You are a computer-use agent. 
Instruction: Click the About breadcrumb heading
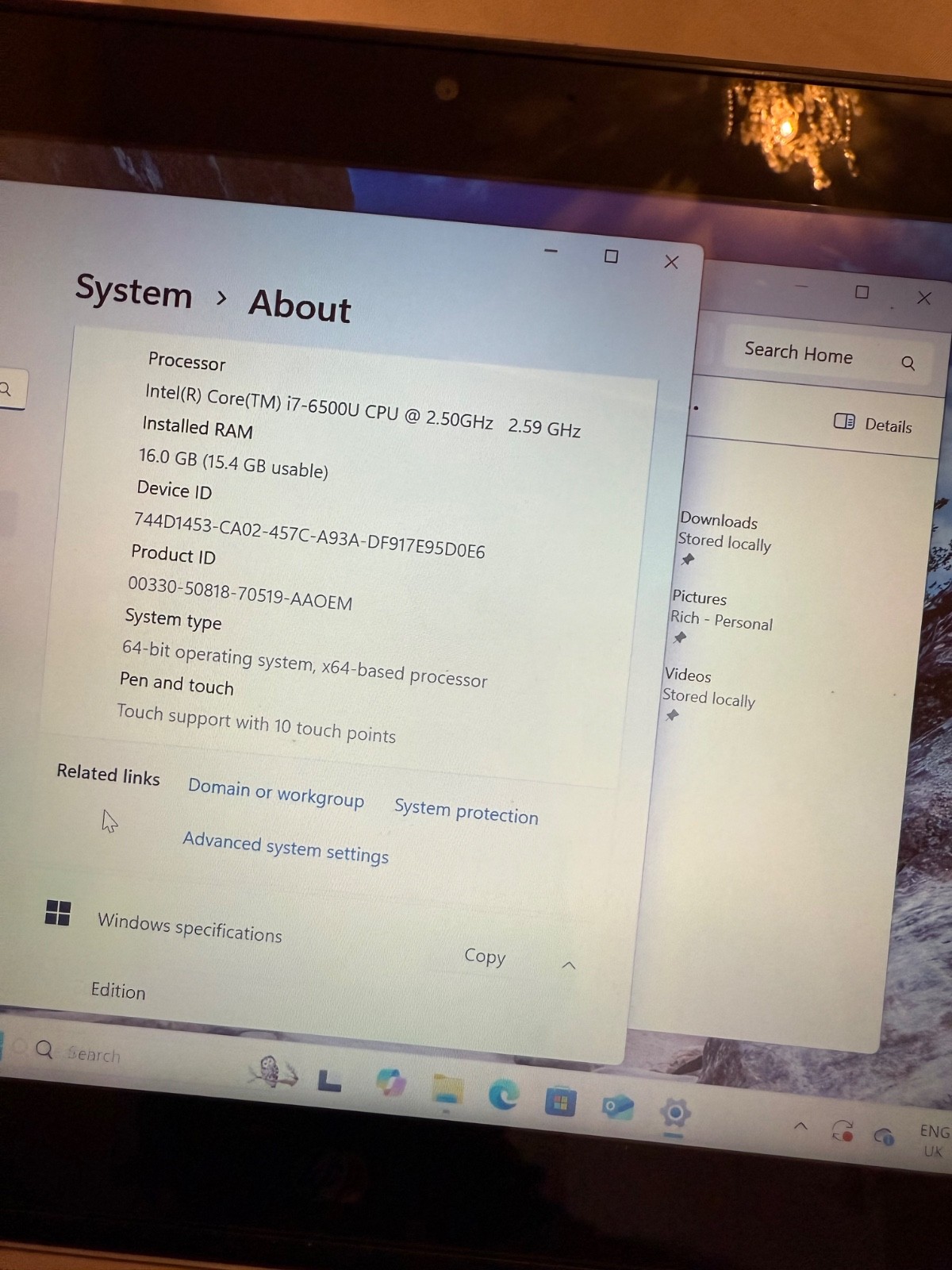click(300, 306)
